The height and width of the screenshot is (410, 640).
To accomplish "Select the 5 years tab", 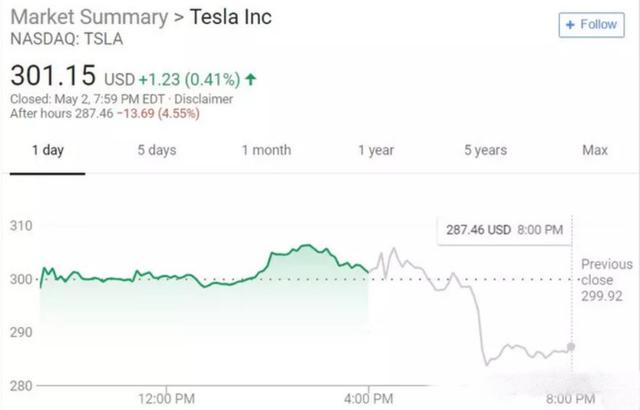I will pyautogui.click(x=485, y=150).
